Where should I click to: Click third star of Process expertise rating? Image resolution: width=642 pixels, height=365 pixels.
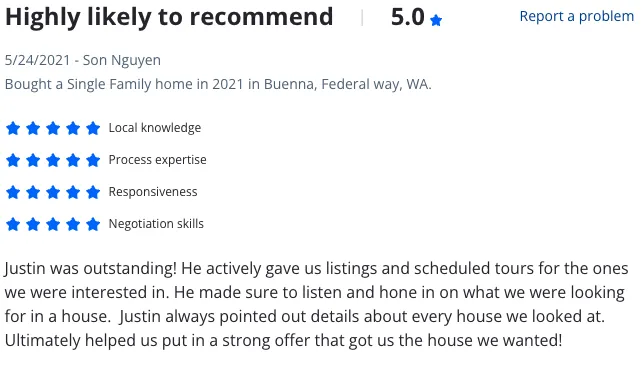[x=53, y=160]
